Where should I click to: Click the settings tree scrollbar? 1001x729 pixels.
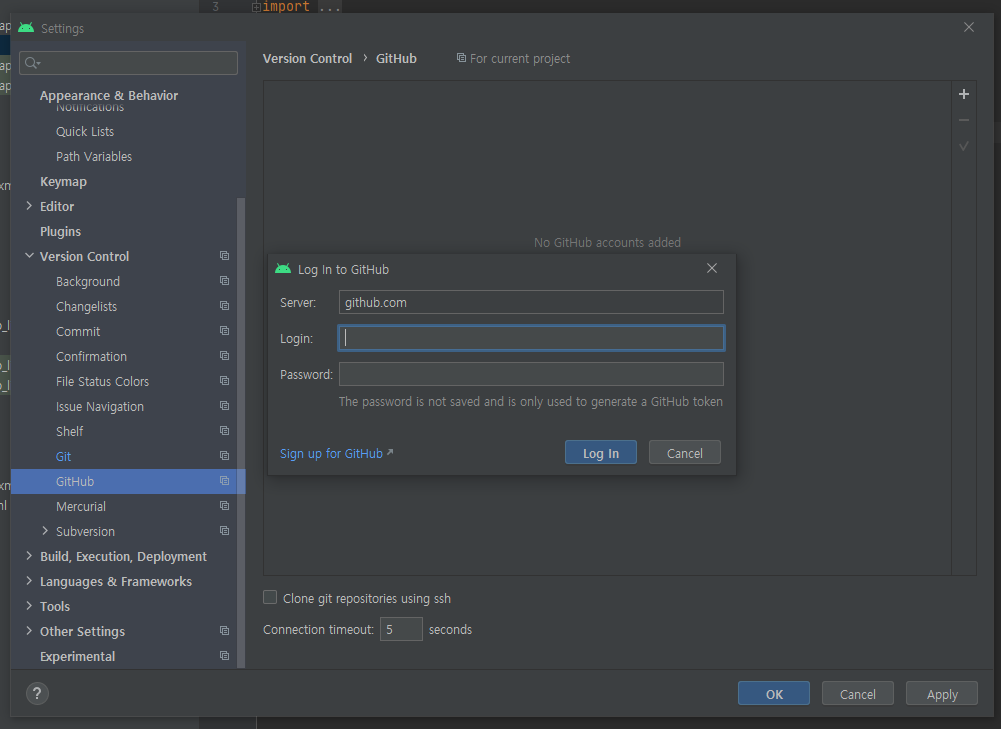[x=241, y=433]
